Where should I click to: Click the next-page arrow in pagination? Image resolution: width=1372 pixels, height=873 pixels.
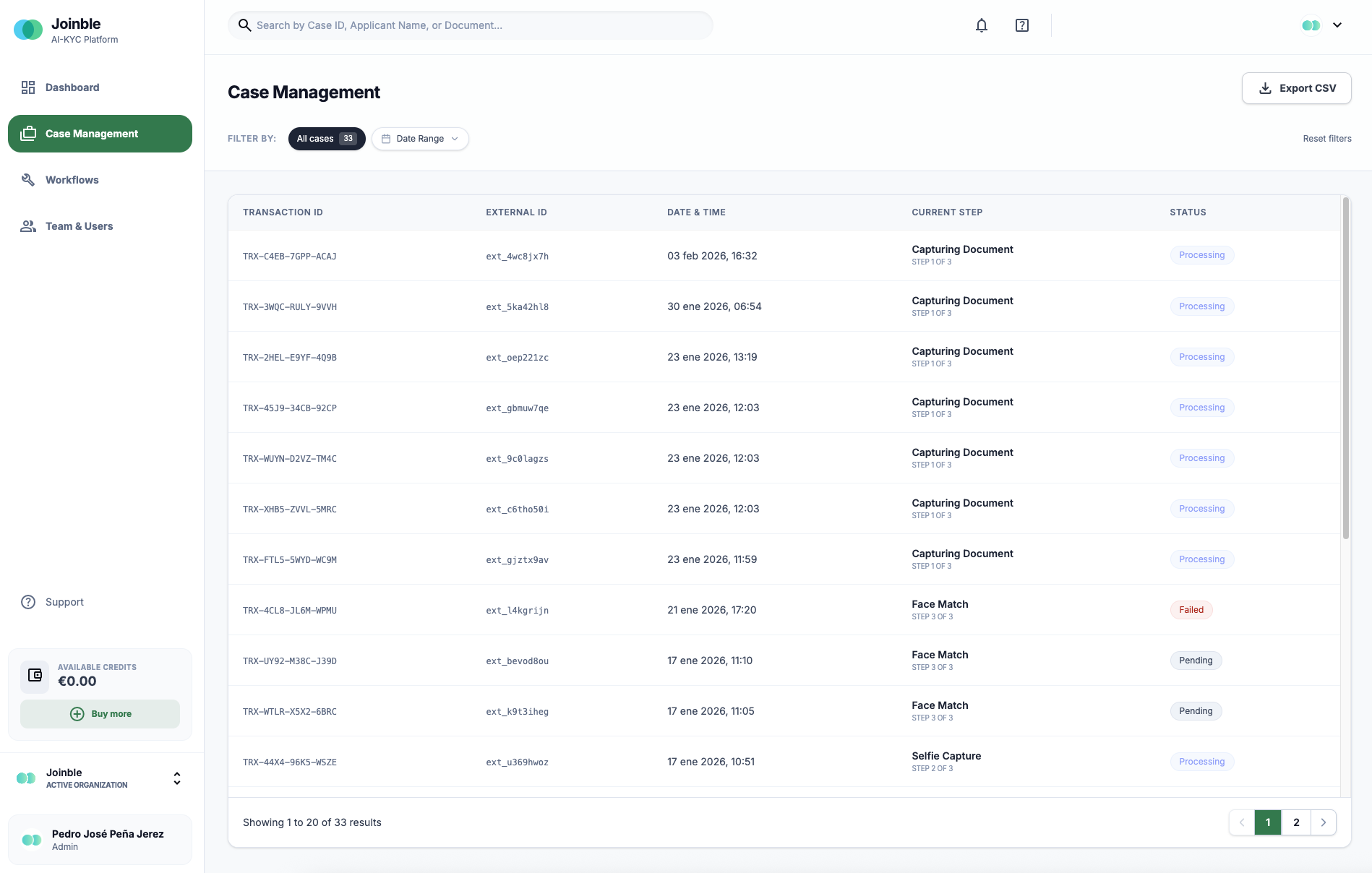(x=1324, y=822)
